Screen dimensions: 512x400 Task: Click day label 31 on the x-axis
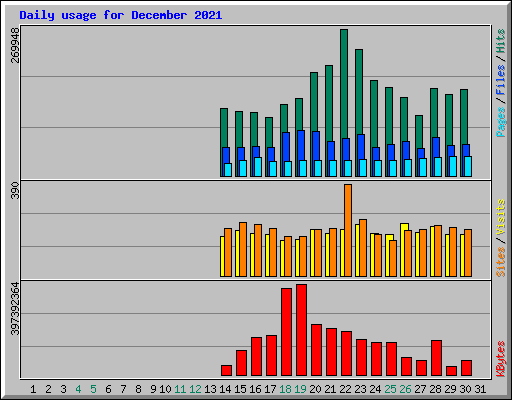480,389
